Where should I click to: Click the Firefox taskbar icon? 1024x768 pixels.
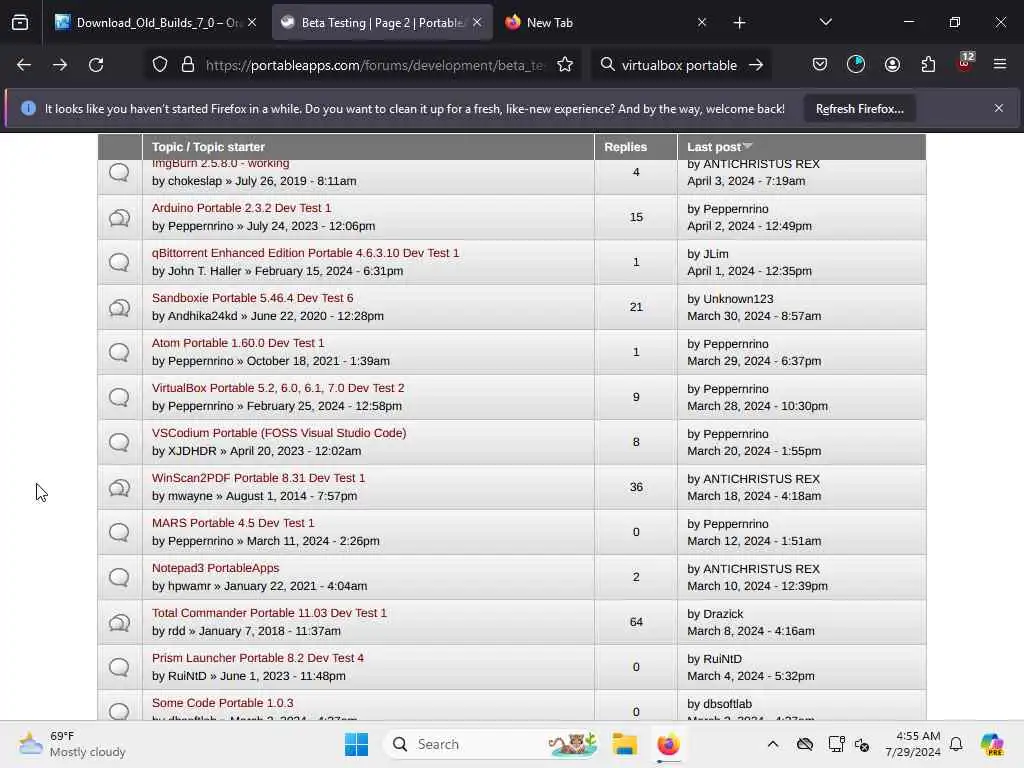click(668, 744)
